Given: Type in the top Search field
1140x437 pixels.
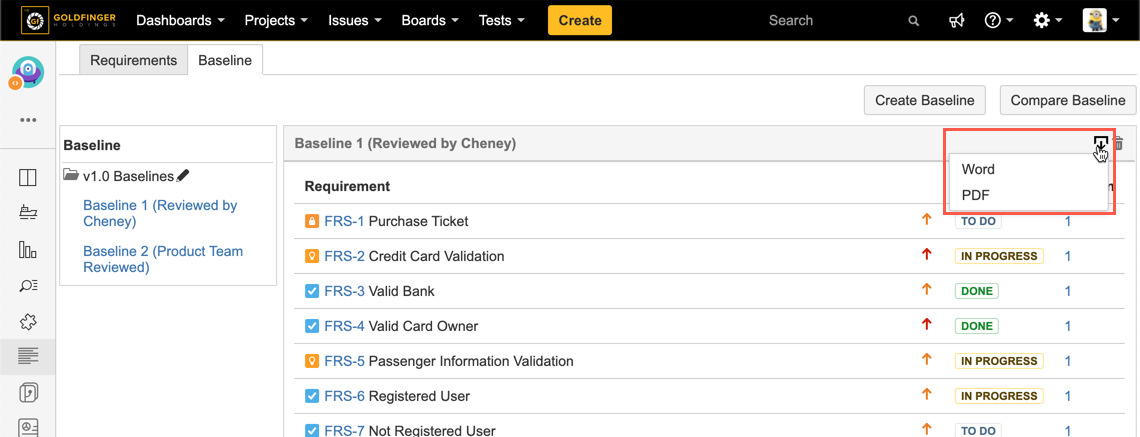Looking at the screenshot, I should (830, 21).
